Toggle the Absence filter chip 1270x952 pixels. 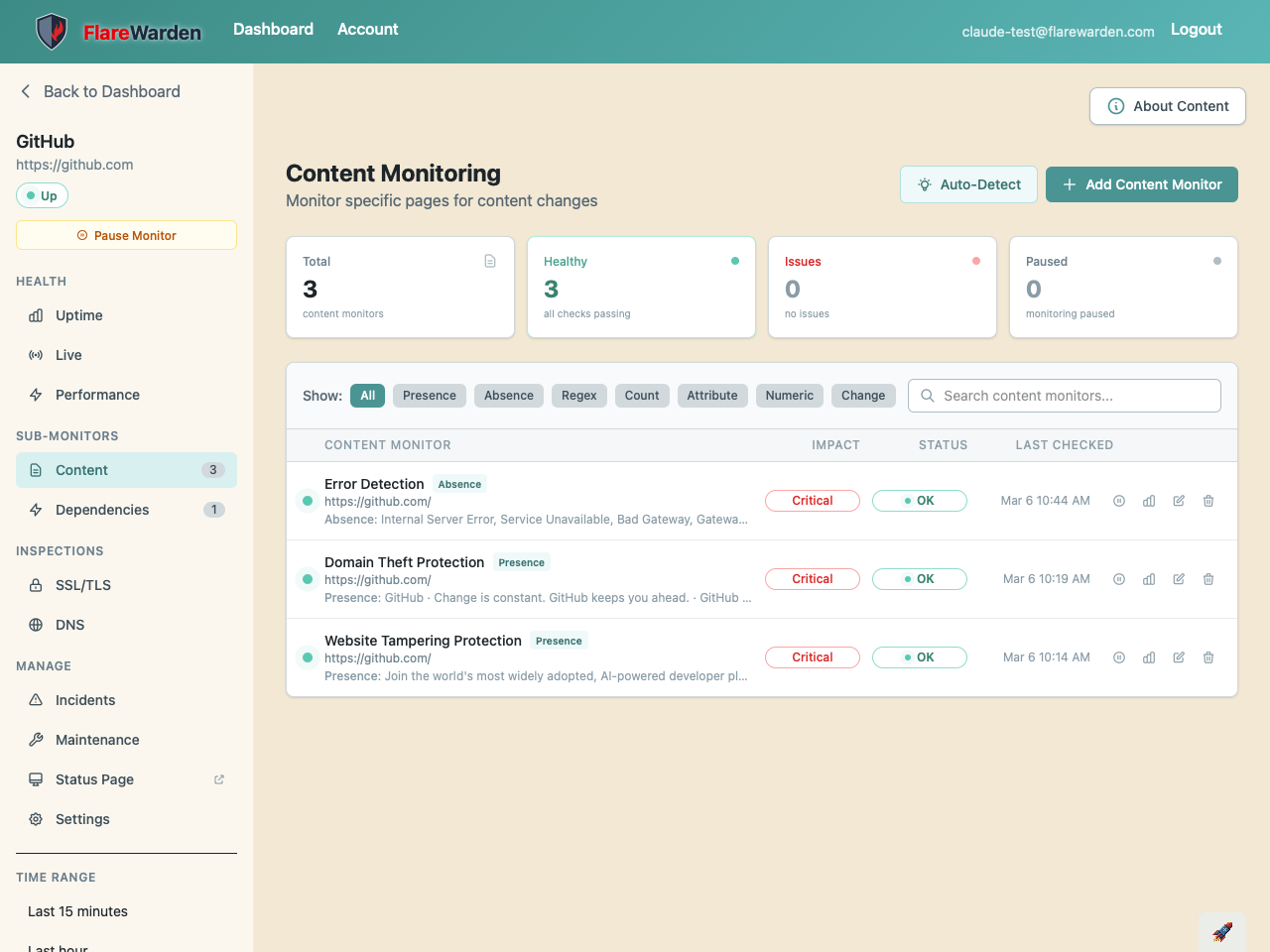pos(508,396)
